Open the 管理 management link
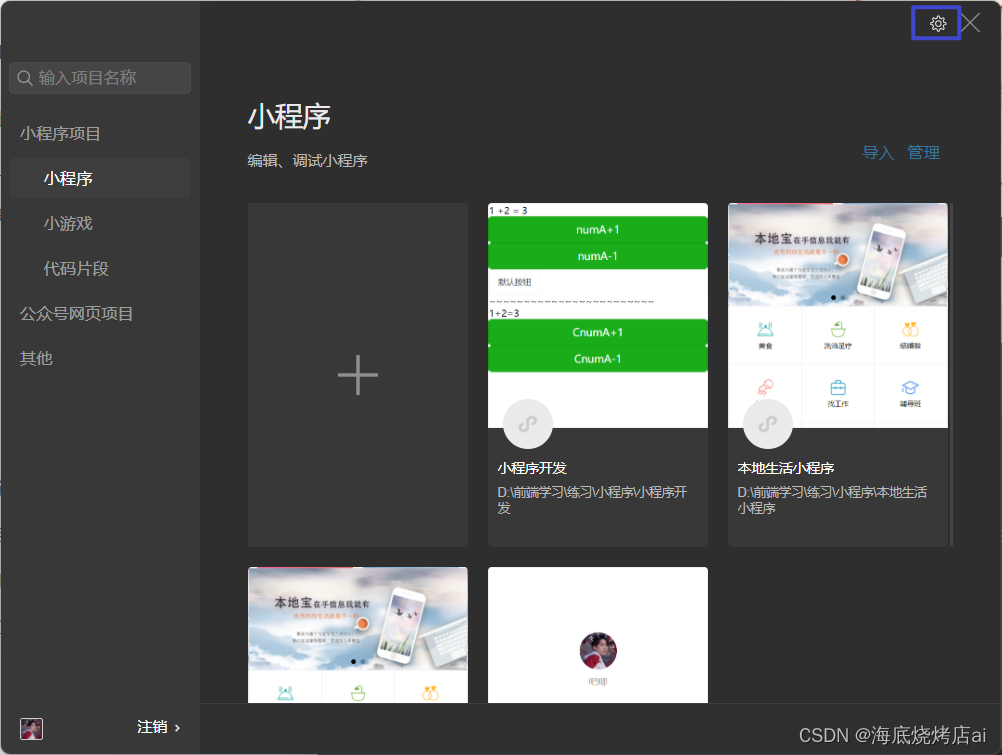 click(x=923, y=152)
